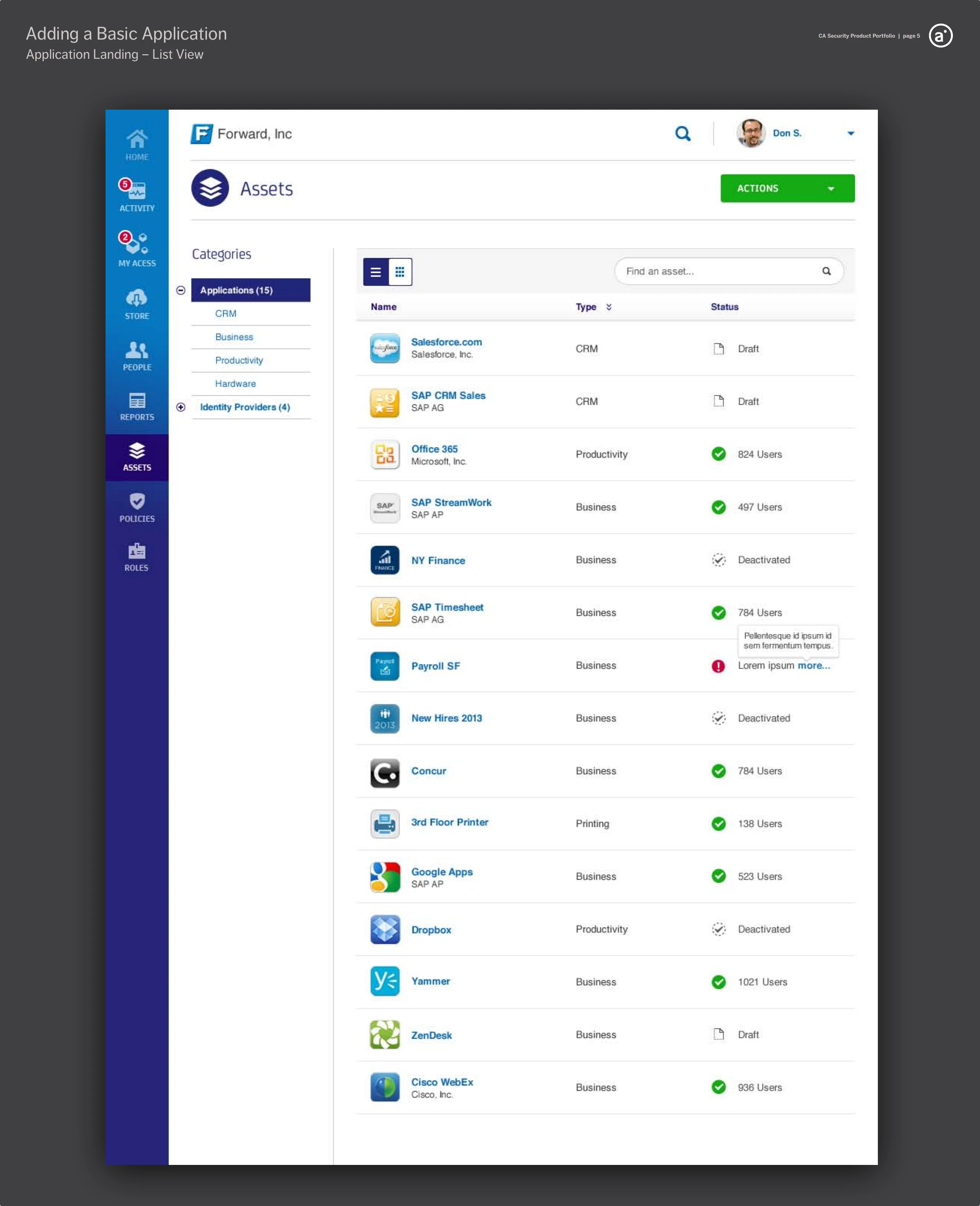The width and height of the screenshot is (980, 1206).
Task: Filter by CRM category
Action: [226, 314]
